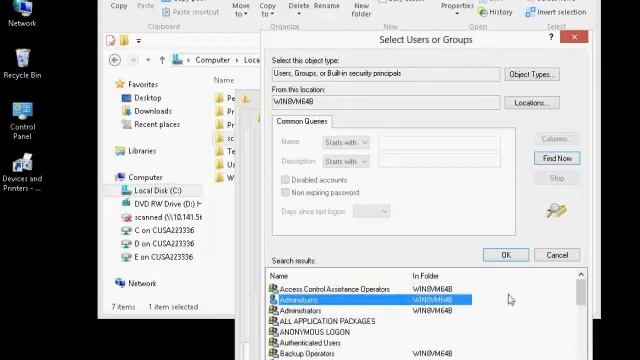The height and width of the screenshot is (360, 640).
Task: Select Favorites in the navigation pane
Action: click(x=137, y=84)
